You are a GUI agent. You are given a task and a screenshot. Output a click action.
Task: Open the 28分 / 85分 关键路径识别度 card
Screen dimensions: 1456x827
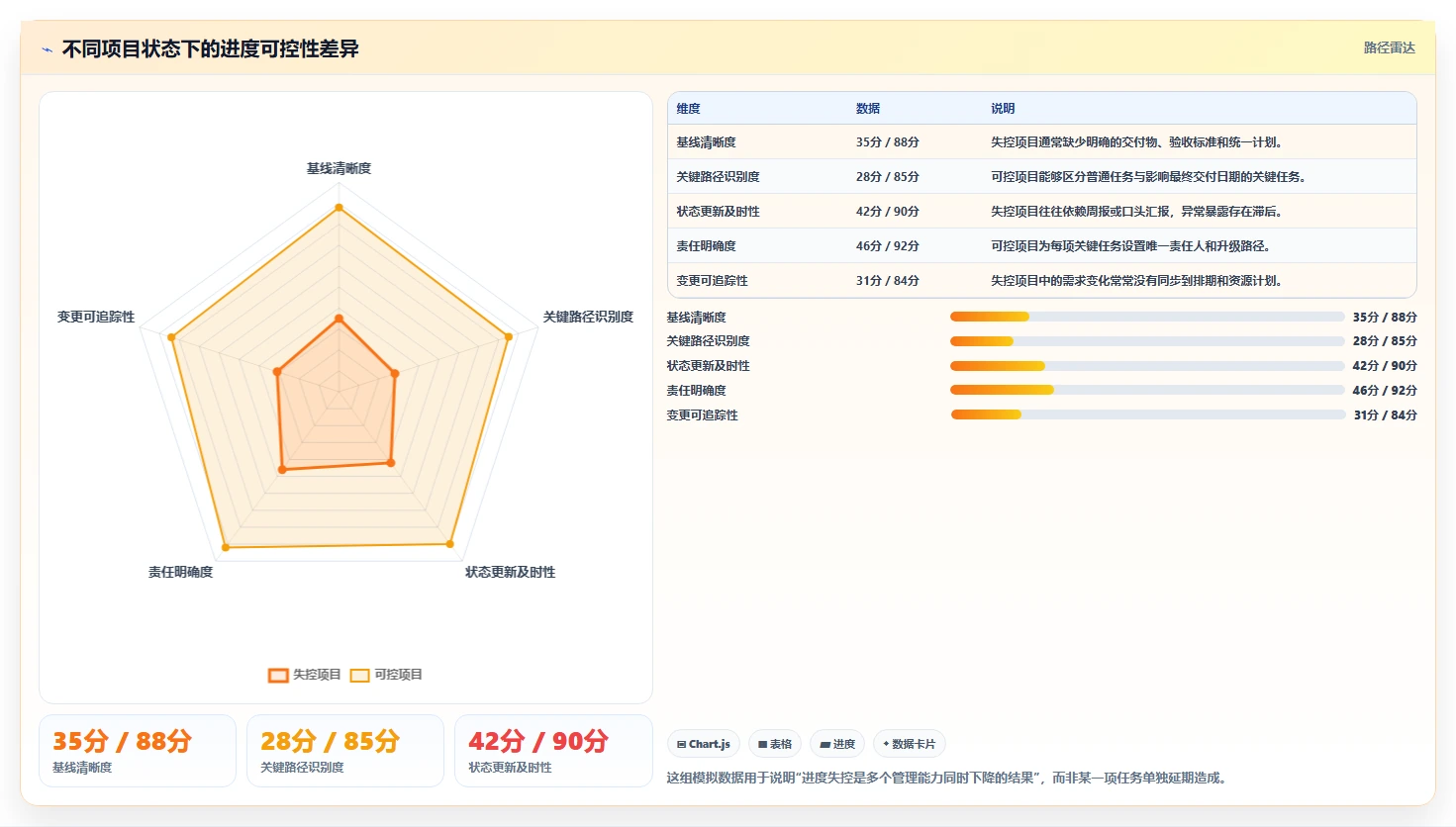[x=345, y=751]
